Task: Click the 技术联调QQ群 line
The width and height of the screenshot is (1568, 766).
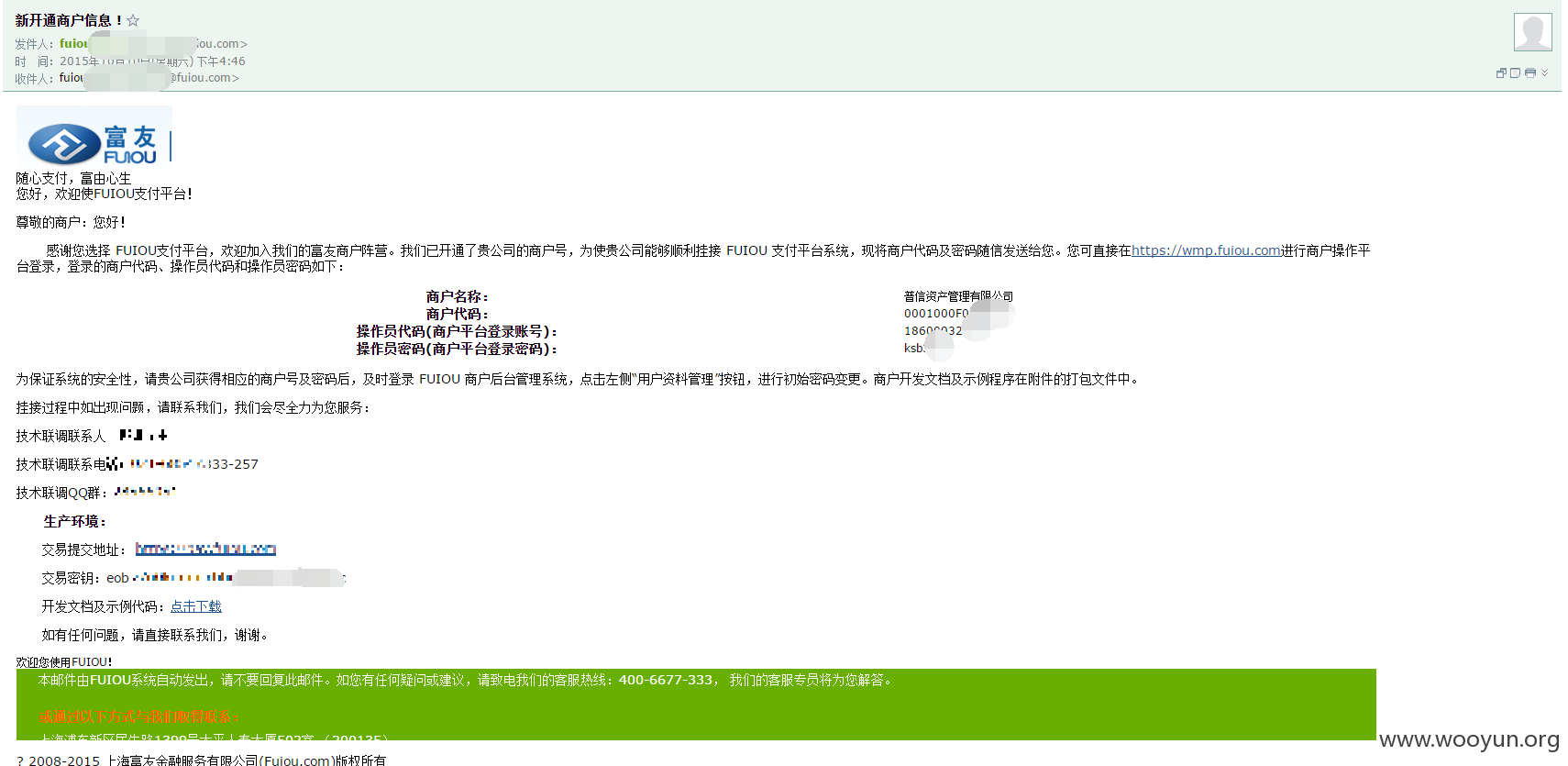Action: pyautogui.click(x=95, y=493)
